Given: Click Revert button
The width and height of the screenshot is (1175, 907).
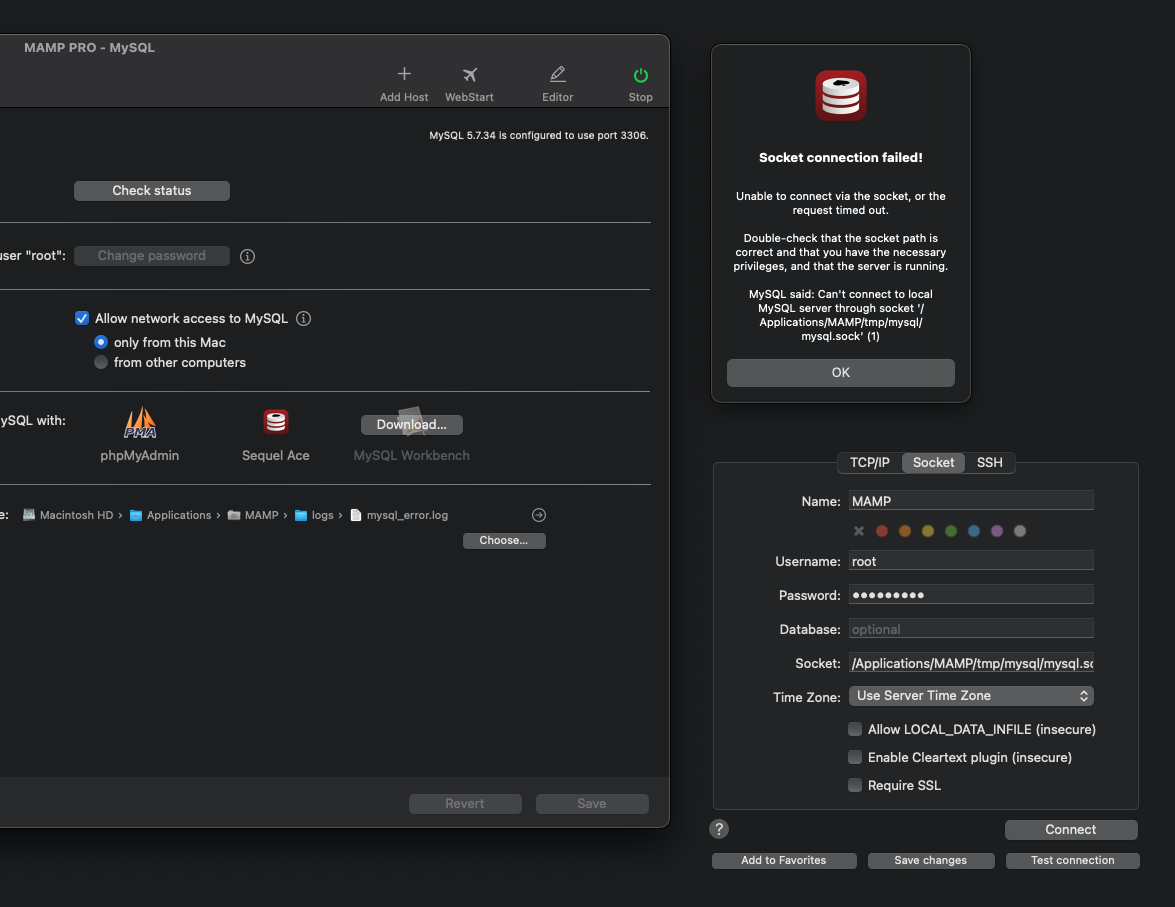Looking at the screenshot, I should click(465, 804).
